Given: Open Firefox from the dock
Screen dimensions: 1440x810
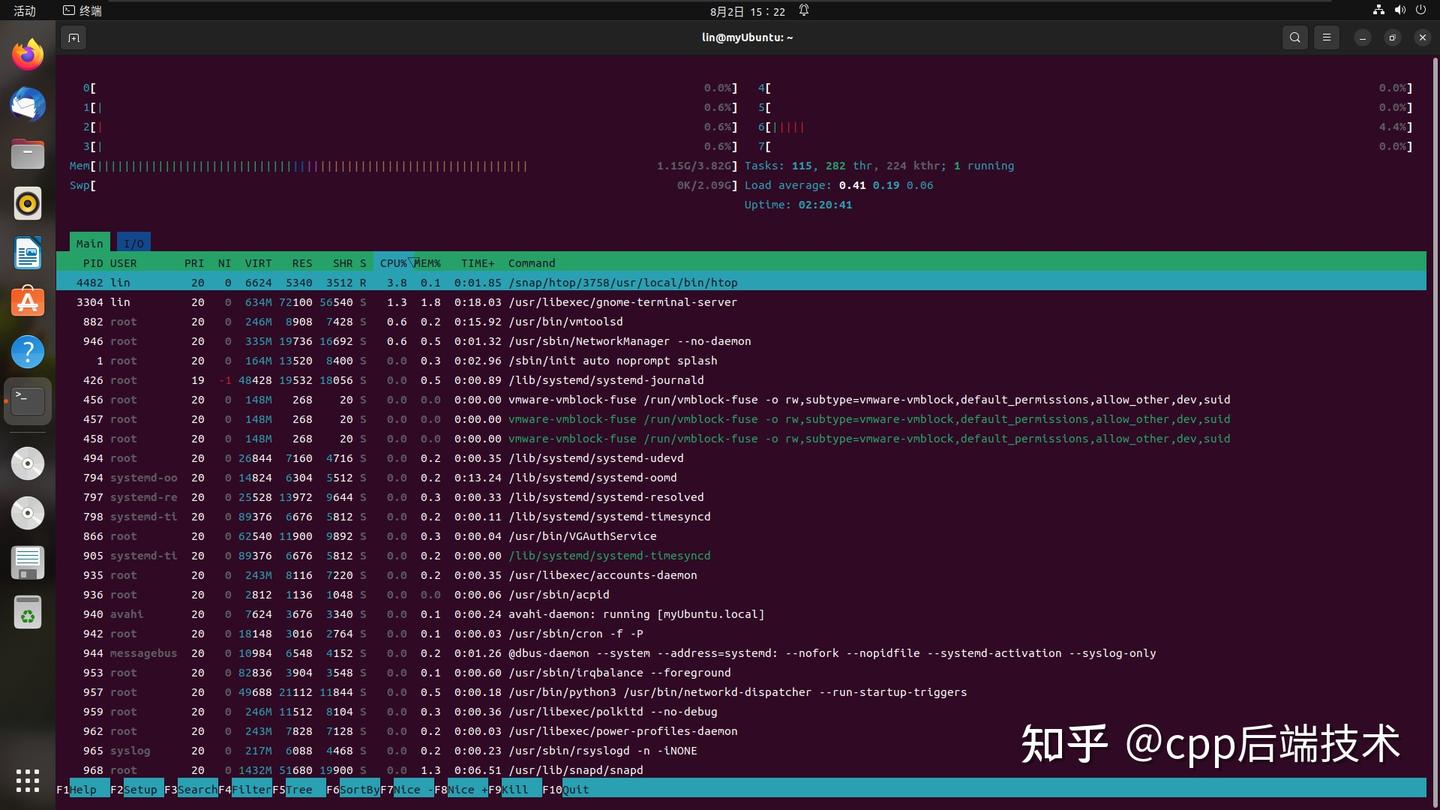Looking at the screenshot, I should pos(27,54).
